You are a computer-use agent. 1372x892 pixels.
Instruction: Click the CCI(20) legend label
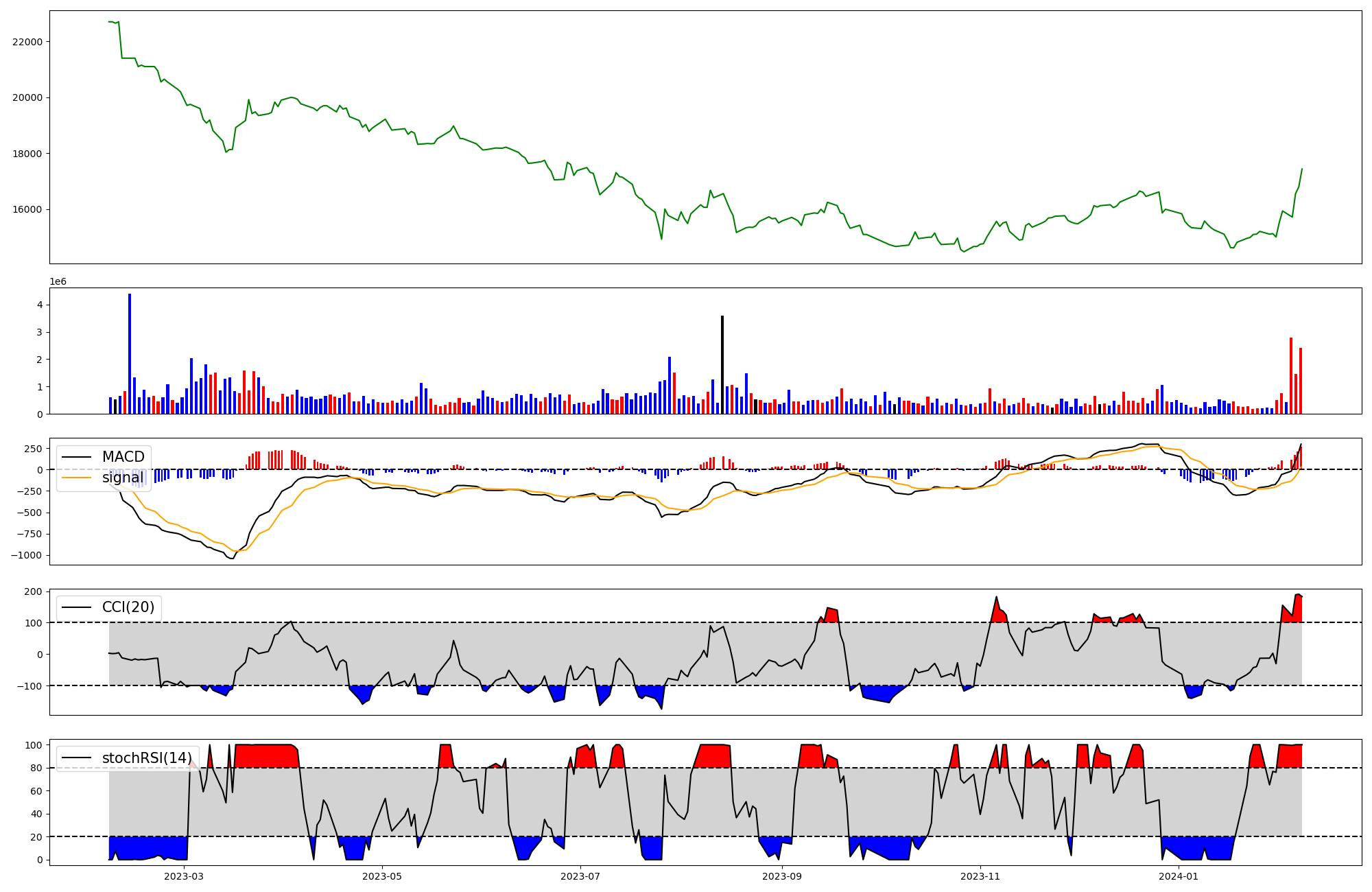coord(128,607)
